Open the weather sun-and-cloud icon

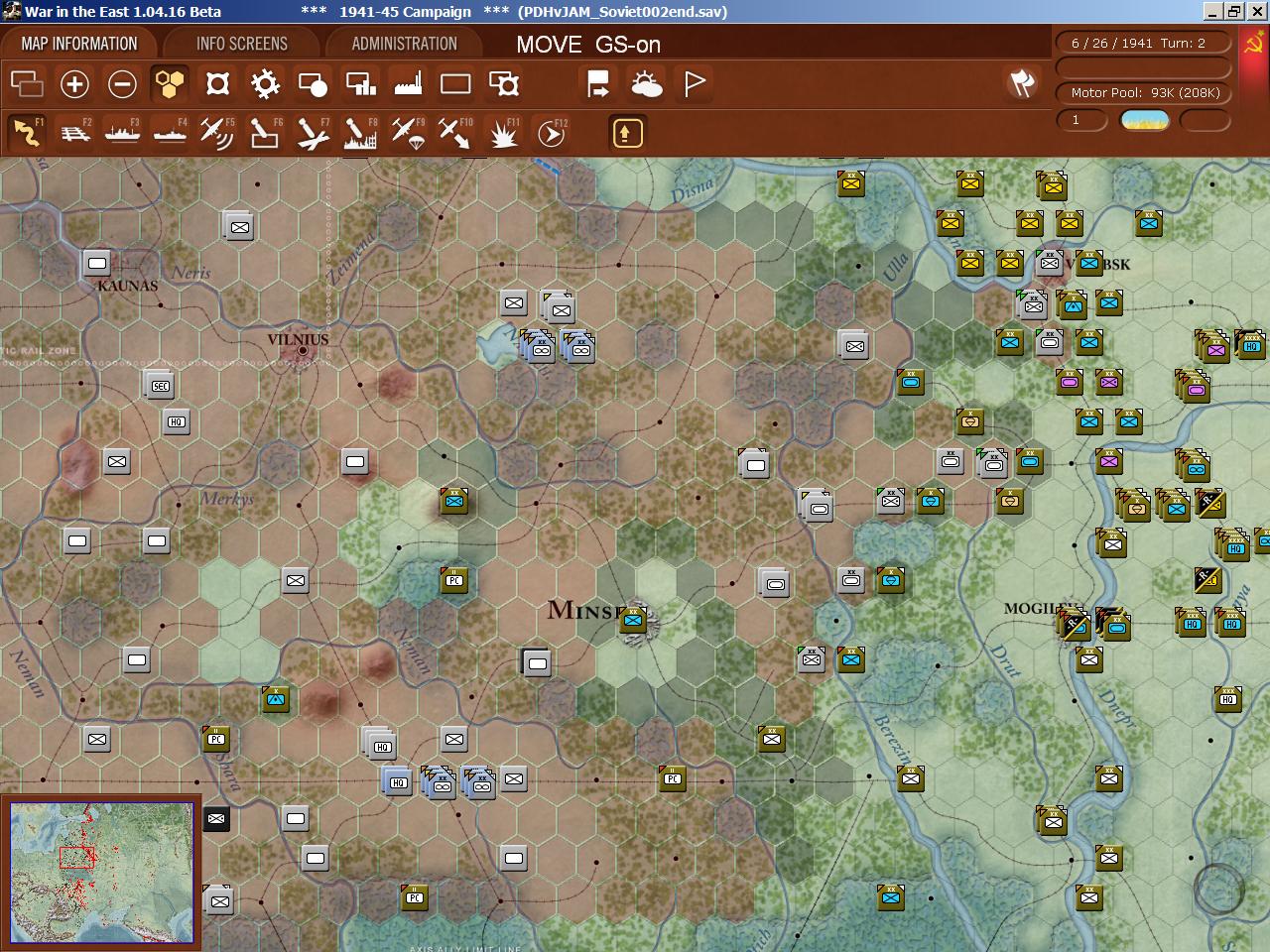(x=647, y=84)
